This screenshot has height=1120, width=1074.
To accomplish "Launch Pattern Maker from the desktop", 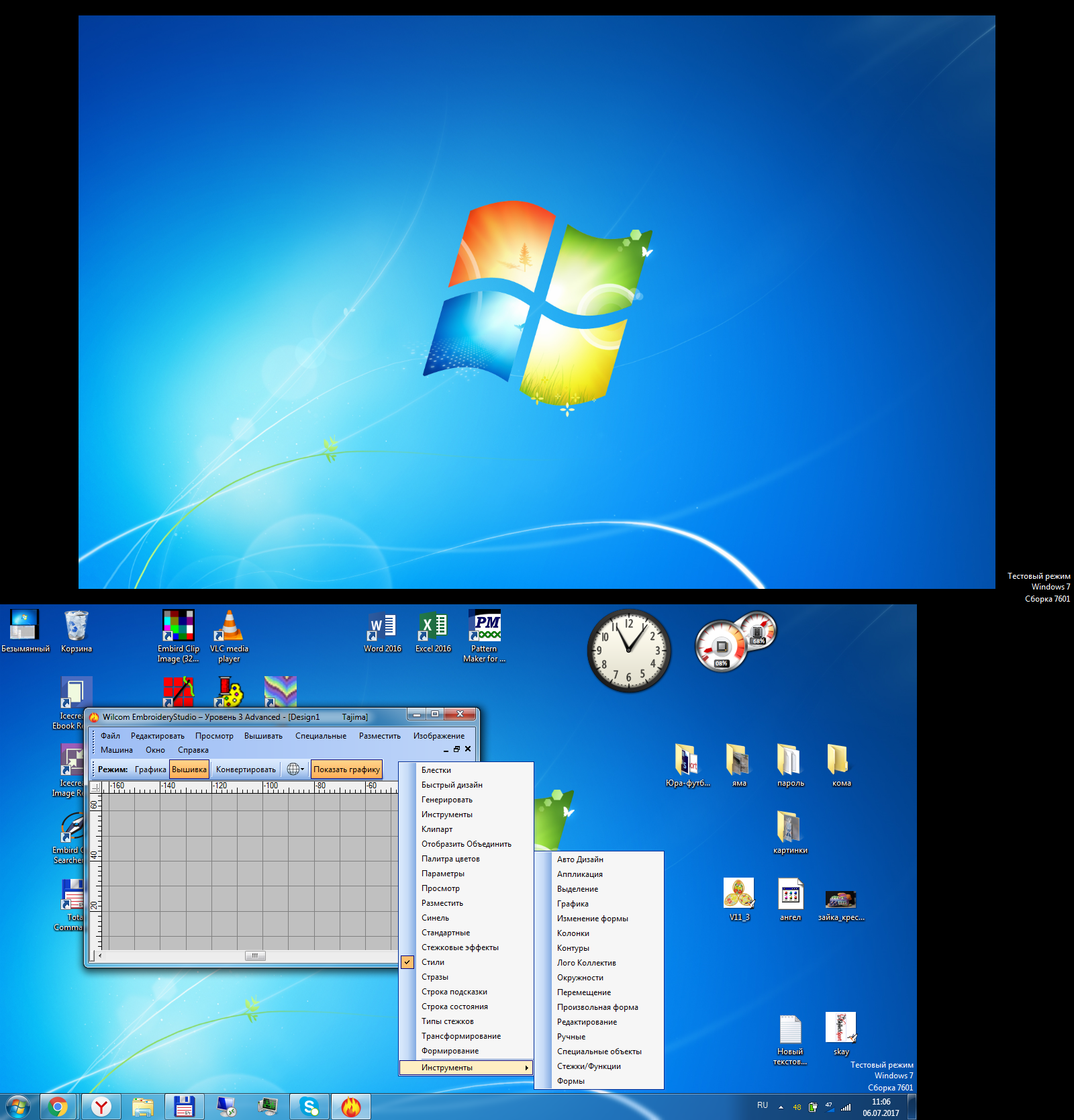I will pos(484,635).
